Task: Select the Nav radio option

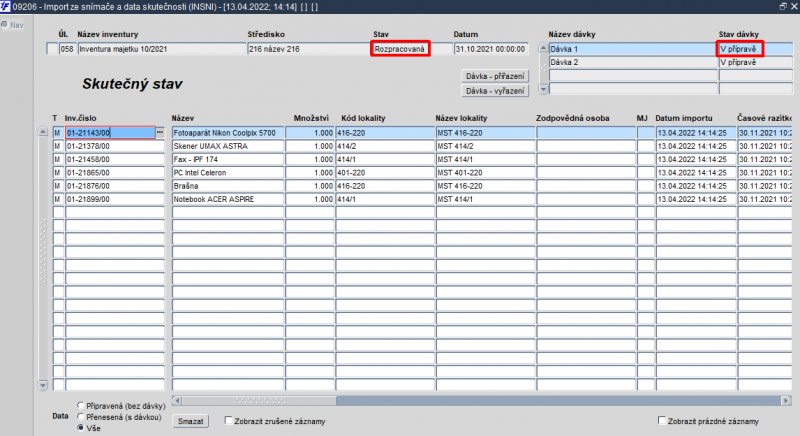Action: (x=5, y=24)
